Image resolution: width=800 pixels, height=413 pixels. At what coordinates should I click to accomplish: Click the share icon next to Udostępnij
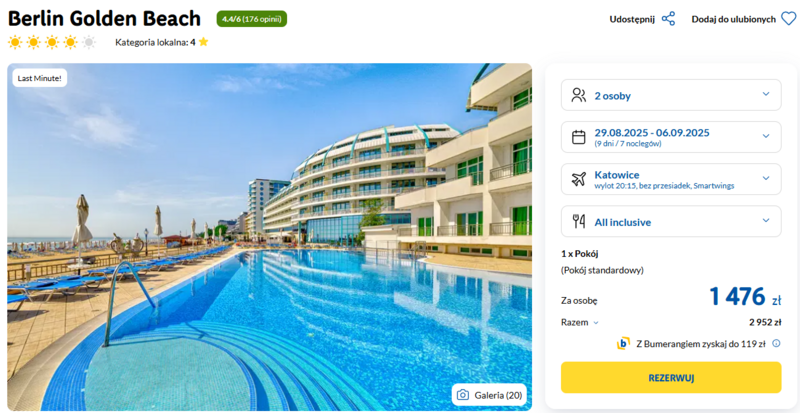pyautogui.click(x=668, y=19)
